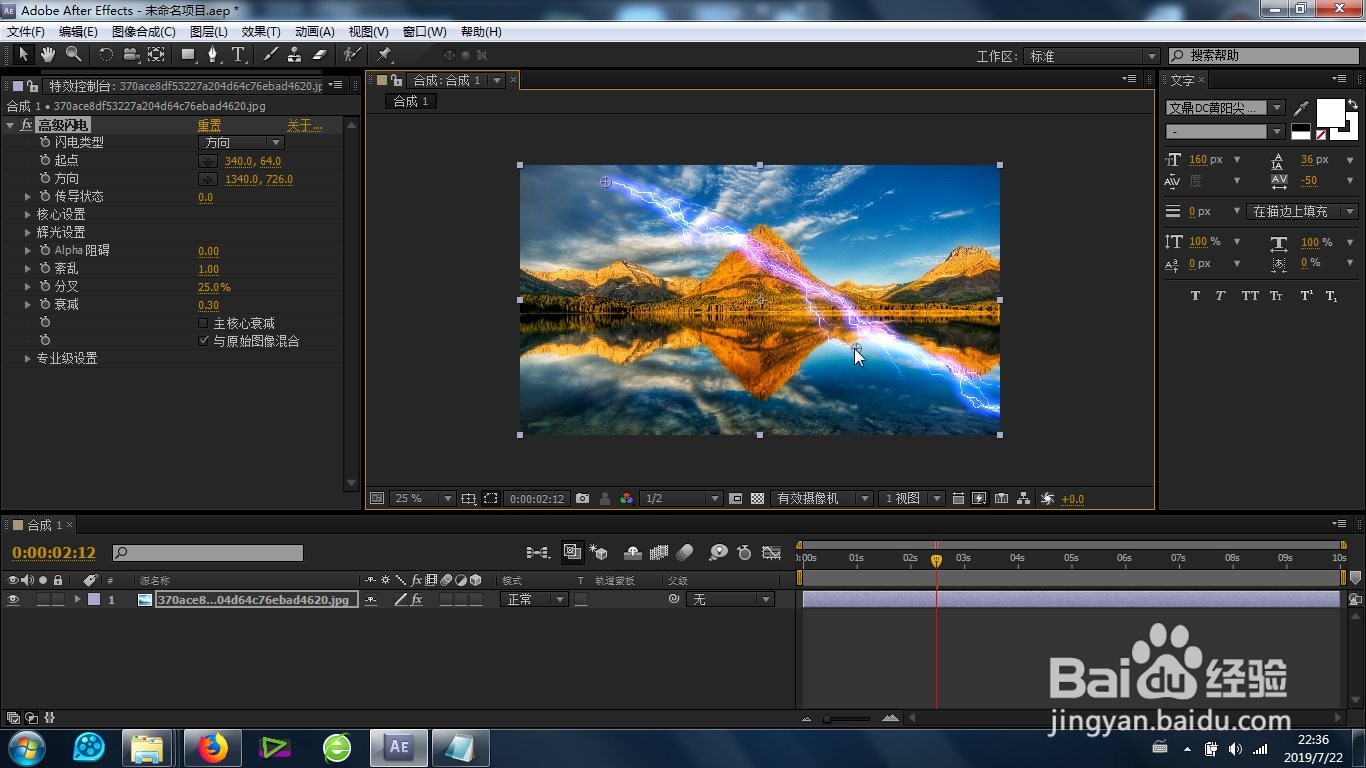Click the 关于... link
Viewport: 1366px width, 768px height.
[305, 125]
